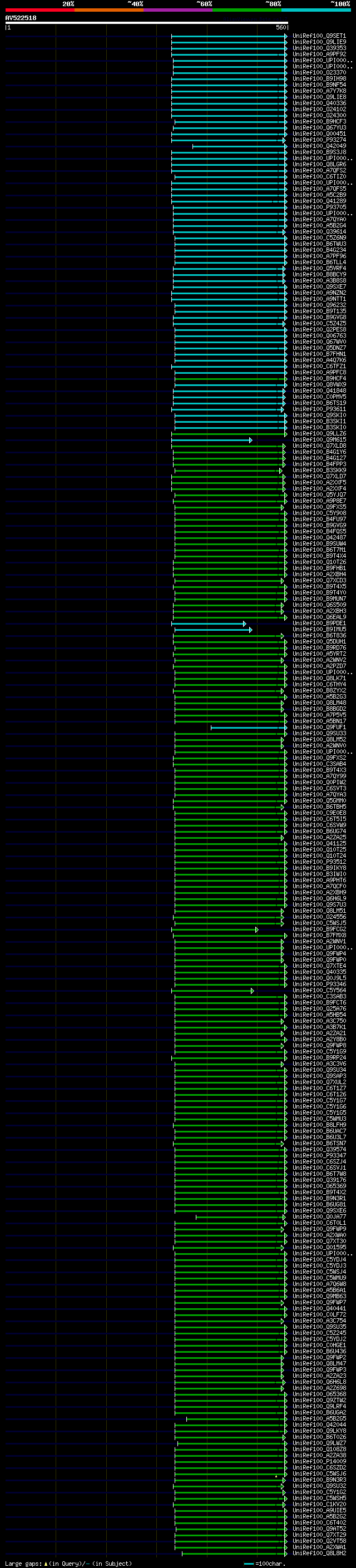This screenshot has width=356, height=1568.
Task: Select the UniRef100_Q0JA77 label
Action: tap(319, 1217)
